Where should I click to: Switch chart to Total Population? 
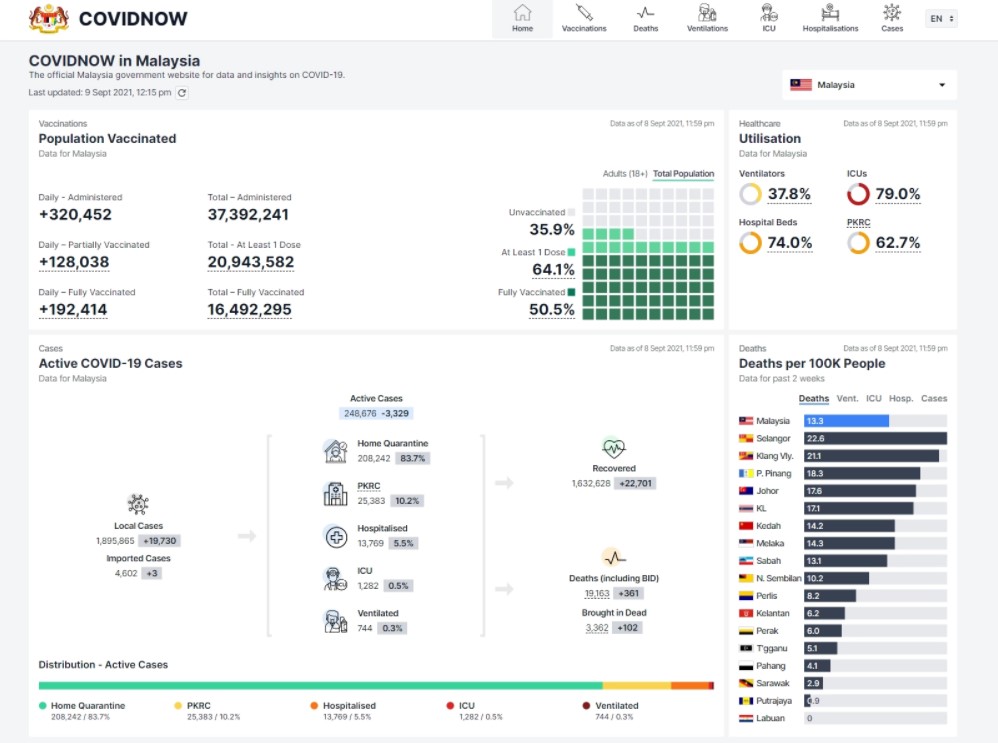[683, 174]
